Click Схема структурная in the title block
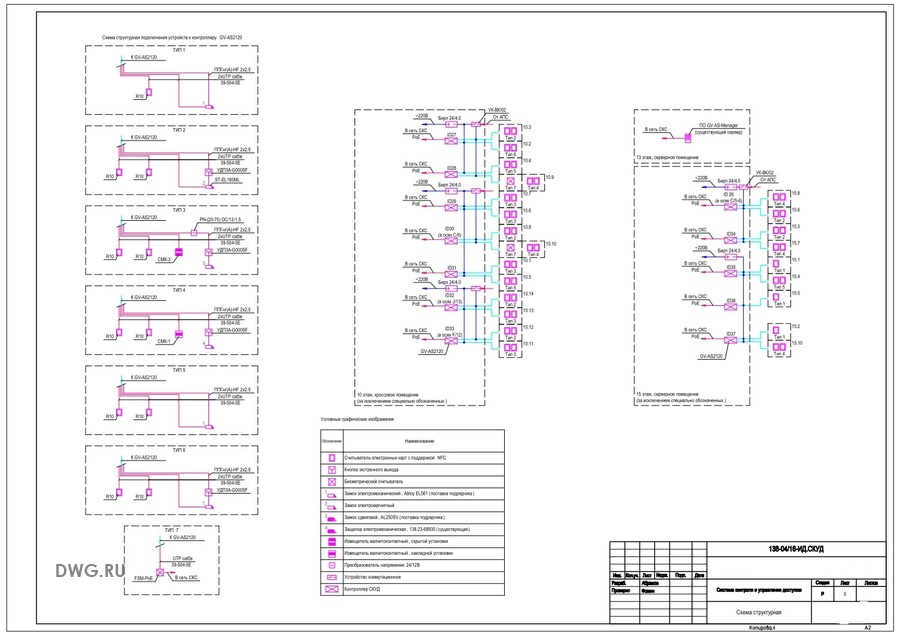The height and width of the screenshot is (636, 900). (x=758, y=612)
